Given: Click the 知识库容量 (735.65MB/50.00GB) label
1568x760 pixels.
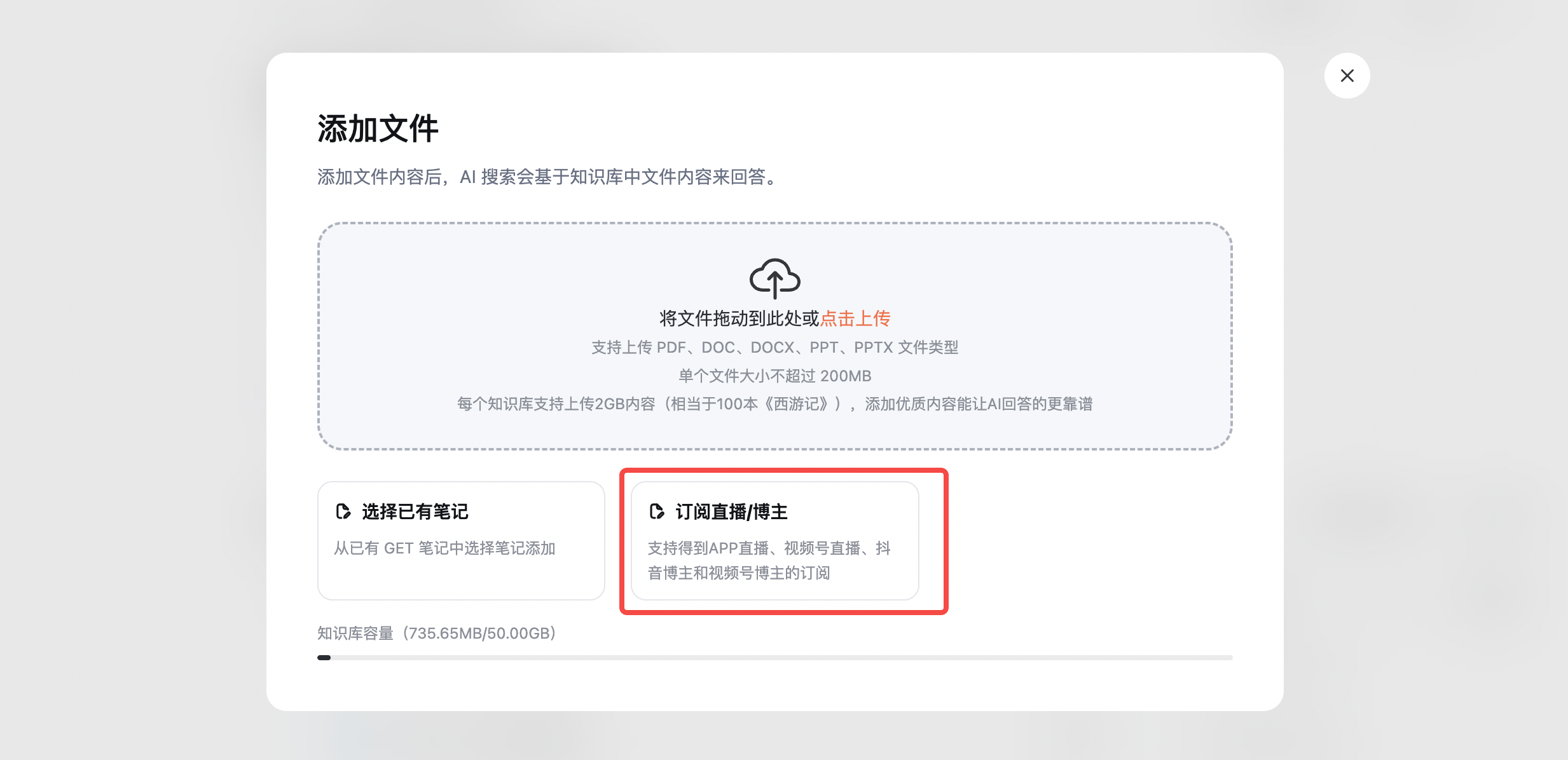Looking at the screenshot, I should (437, 634).
